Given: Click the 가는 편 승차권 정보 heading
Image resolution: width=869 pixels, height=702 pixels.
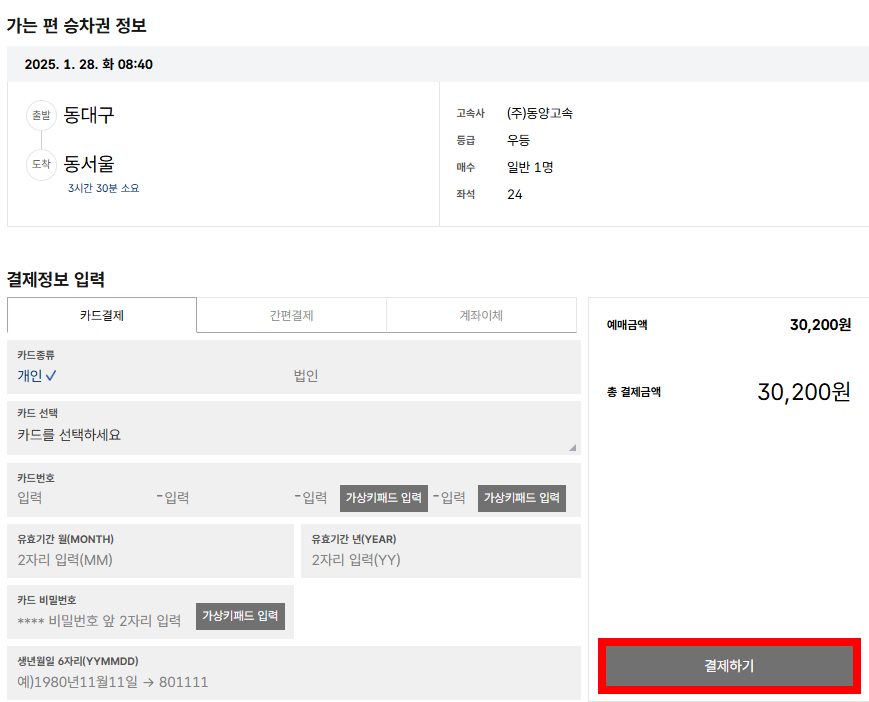Looking at the screenshot, I should 76,25.
